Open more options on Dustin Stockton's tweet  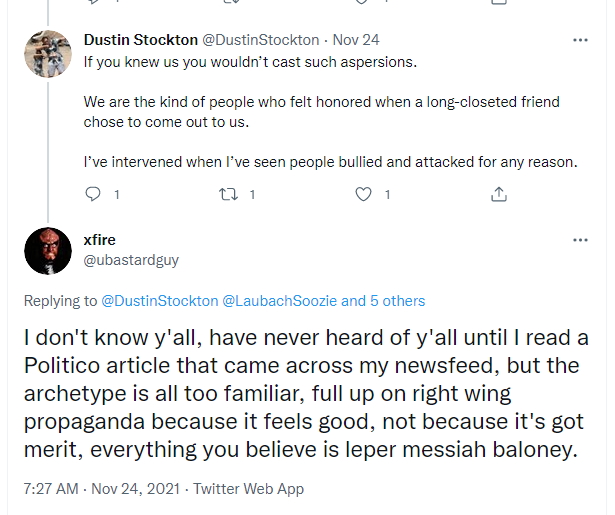(580, 40)
